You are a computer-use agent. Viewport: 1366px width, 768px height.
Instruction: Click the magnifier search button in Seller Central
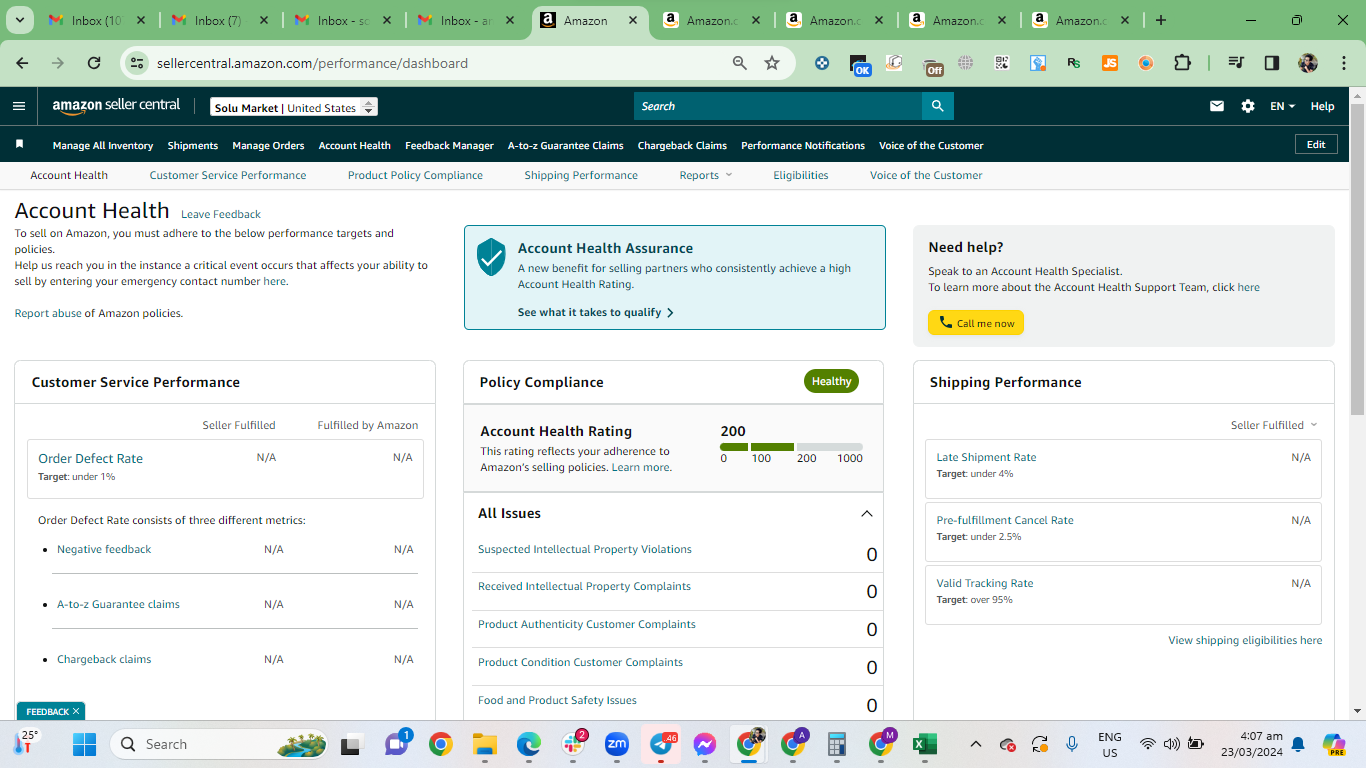pos(937,106)
